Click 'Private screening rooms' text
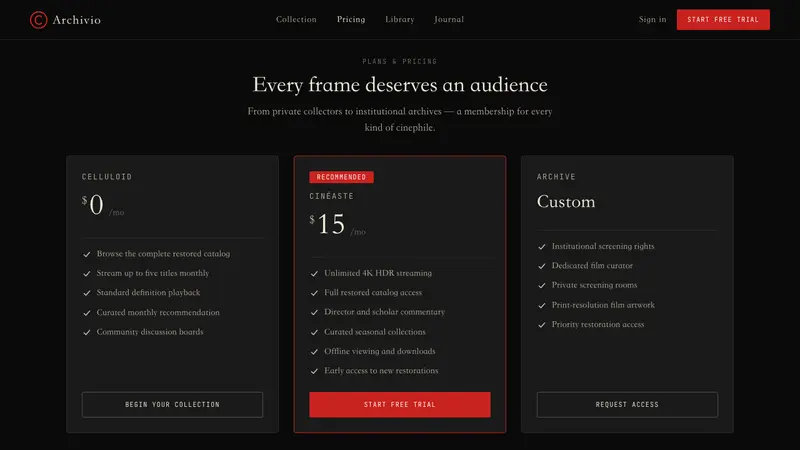800x450 pixels. (594, 285)
